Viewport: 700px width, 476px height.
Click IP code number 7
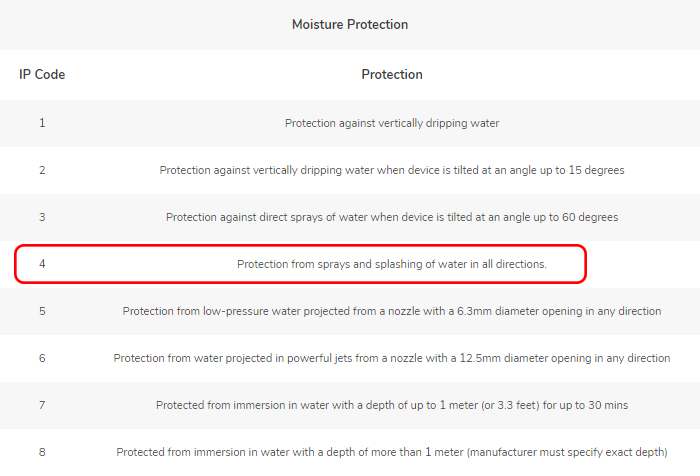[x=42, y=405]
